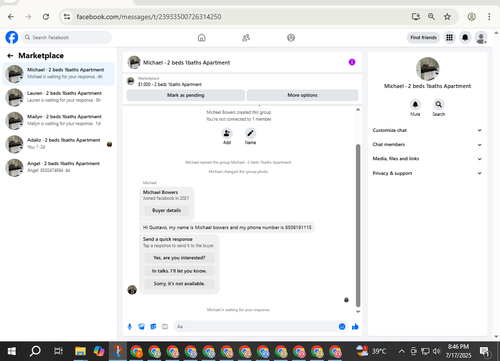Screen dimensions: 500x361
Task: Open the emoji picker icon
Action: (342, 327)
